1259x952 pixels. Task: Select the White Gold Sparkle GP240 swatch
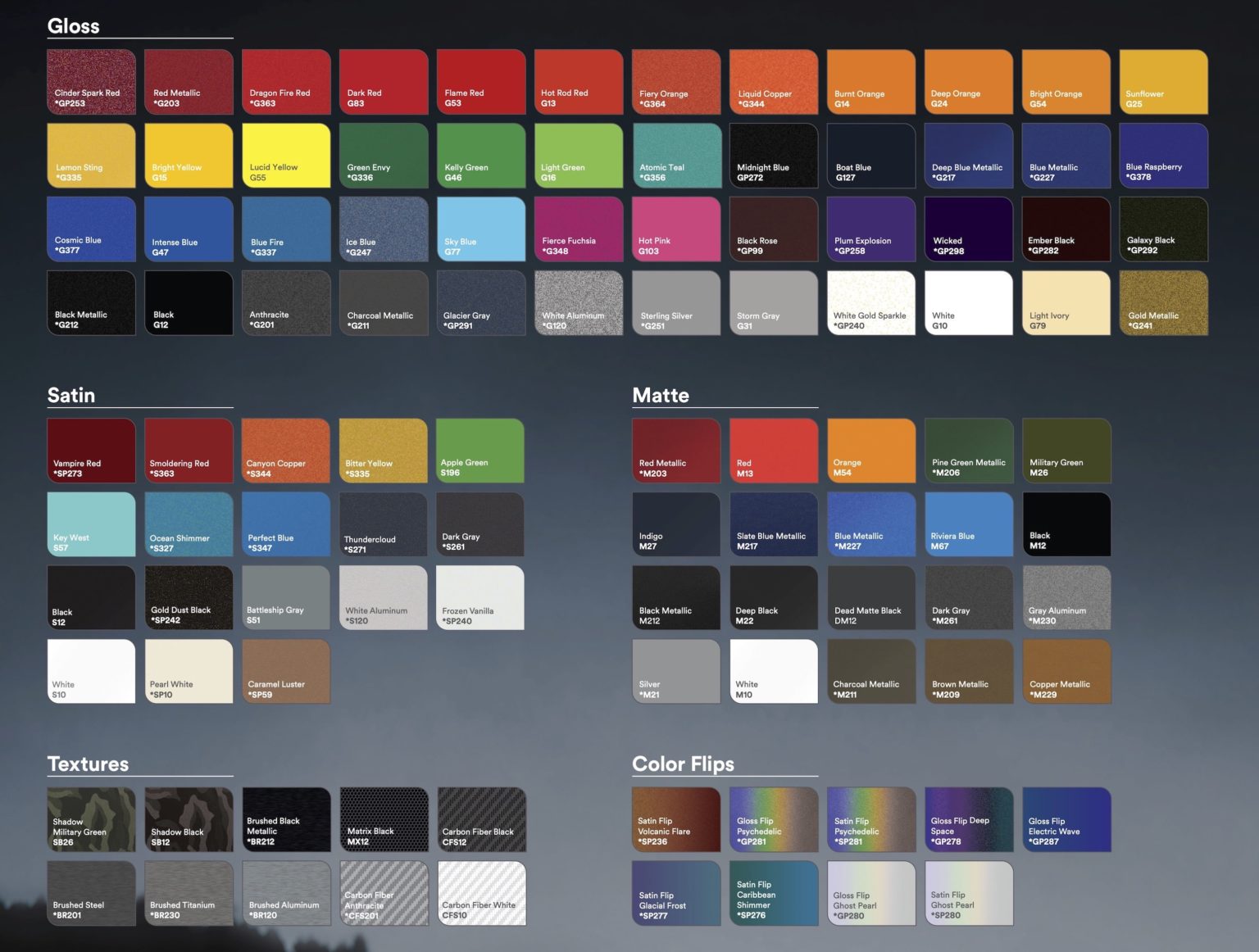[871, 303]
